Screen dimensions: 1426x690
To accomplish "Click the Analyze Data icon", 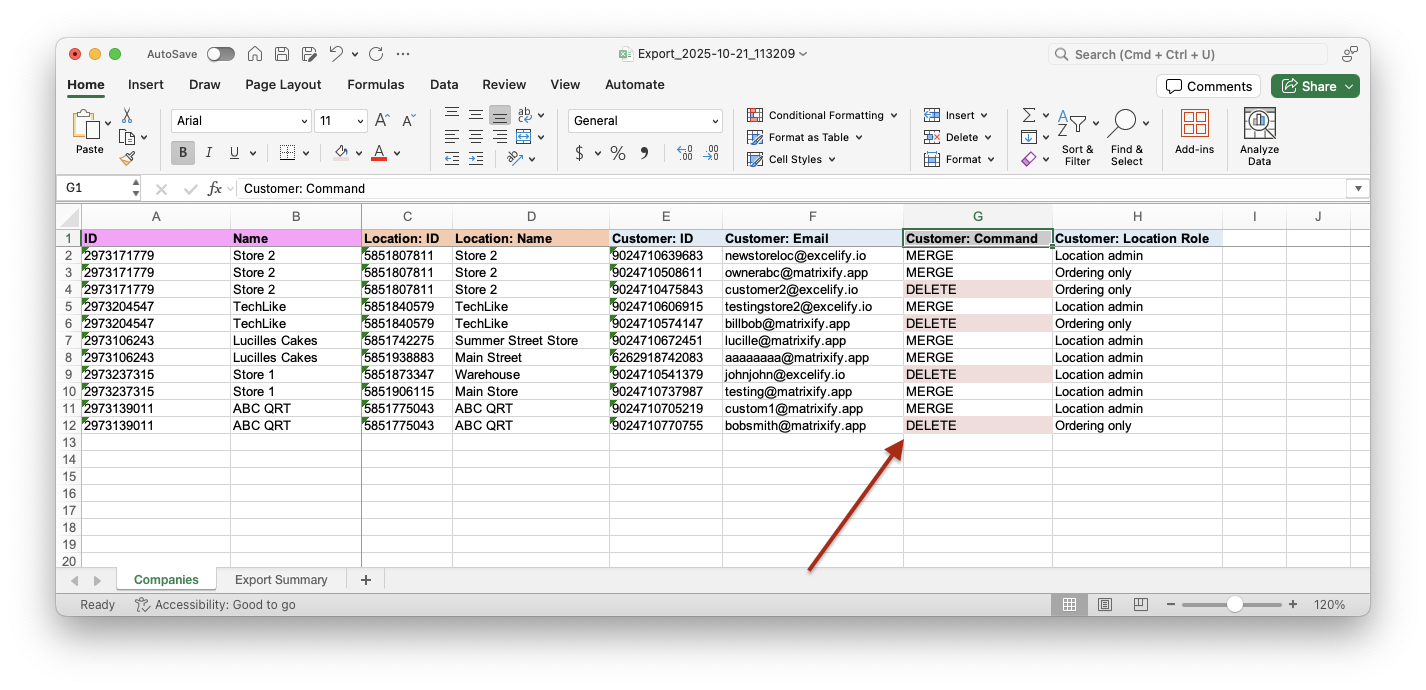I will [x=1259, y=124].
